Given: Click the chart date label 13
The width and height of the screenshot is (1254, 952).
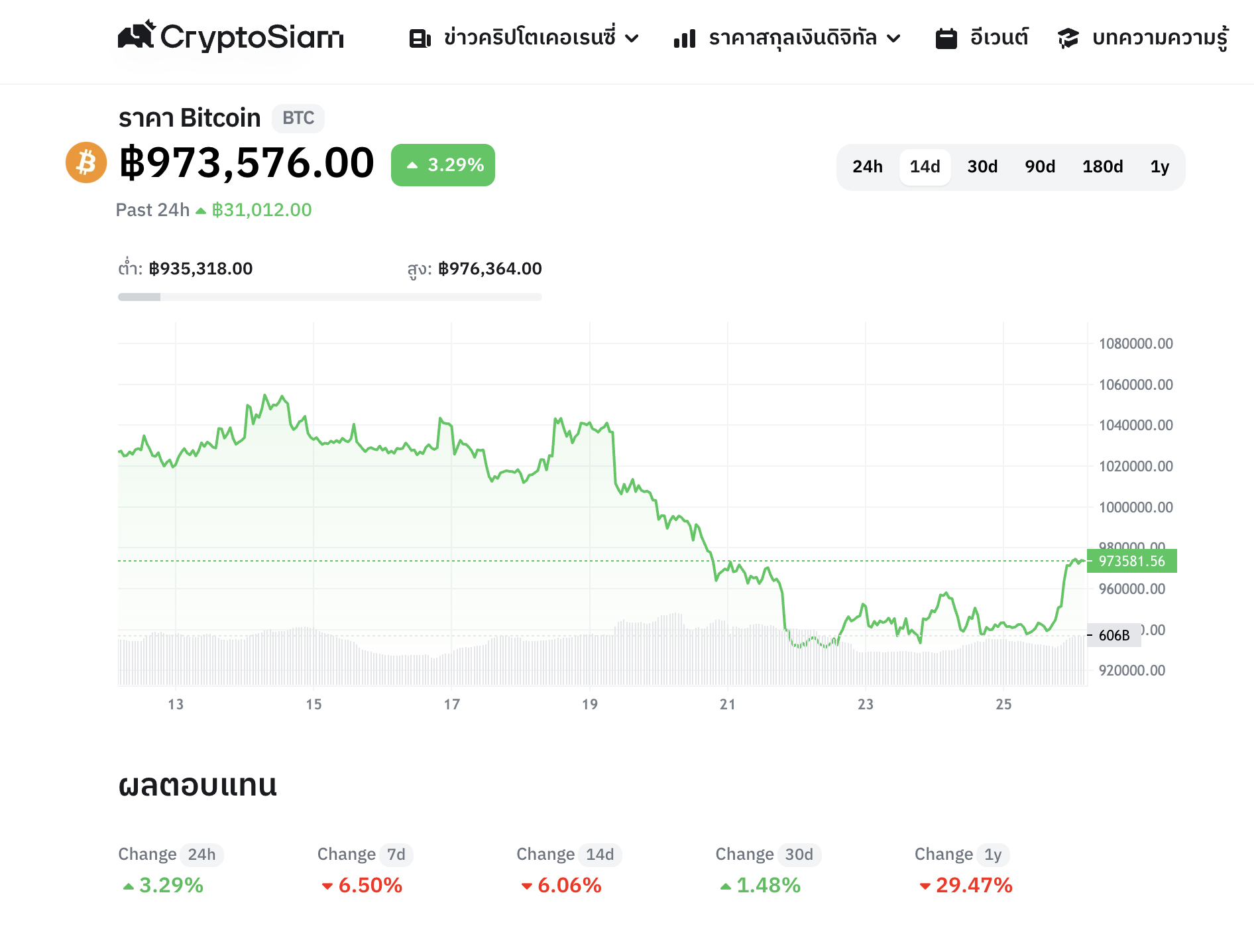Looking at the screenshot, I should pyautogui.click(x=176, y=704).
